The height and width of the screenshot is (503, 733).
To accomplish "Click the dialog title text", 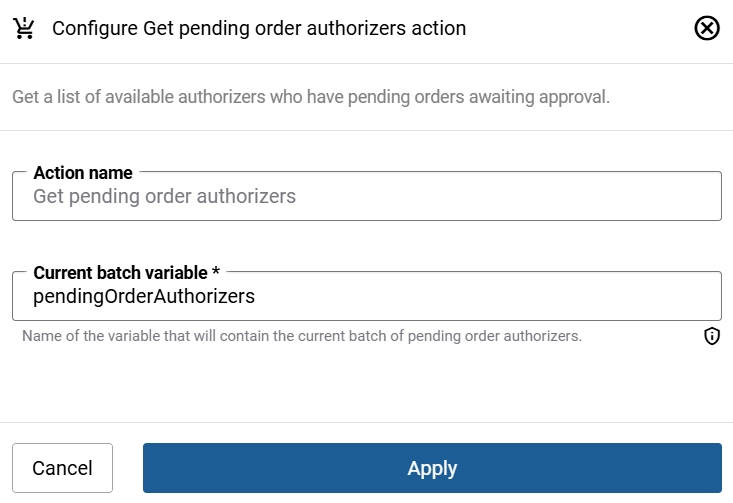I will (x=259, y=28).
